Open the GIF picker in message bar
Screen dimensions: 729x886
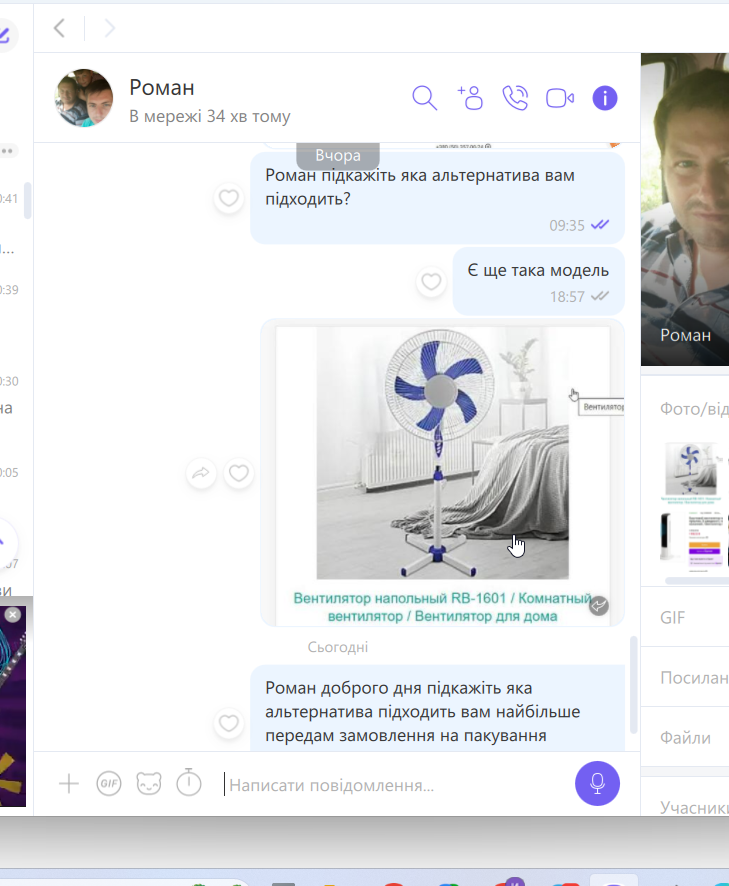(x=109, y=784)
